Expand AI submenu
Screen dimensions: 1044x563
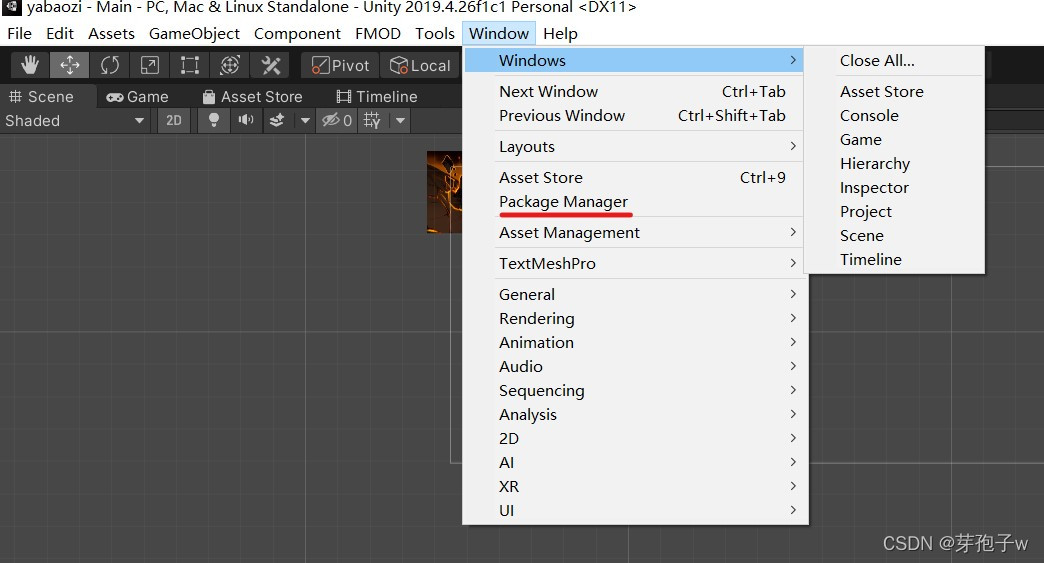[634, 462]
